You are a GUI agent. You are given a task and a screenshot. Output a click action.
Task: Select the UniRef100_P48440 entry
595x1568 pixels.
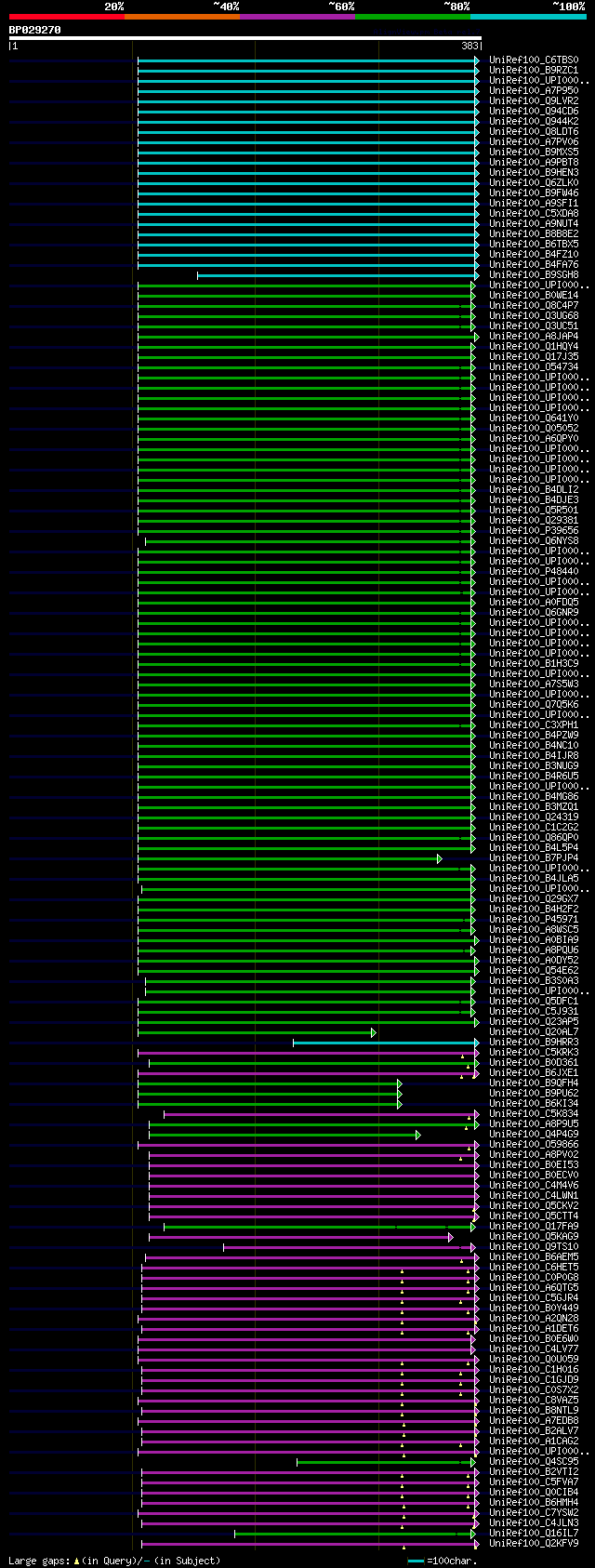pos(534,572)
